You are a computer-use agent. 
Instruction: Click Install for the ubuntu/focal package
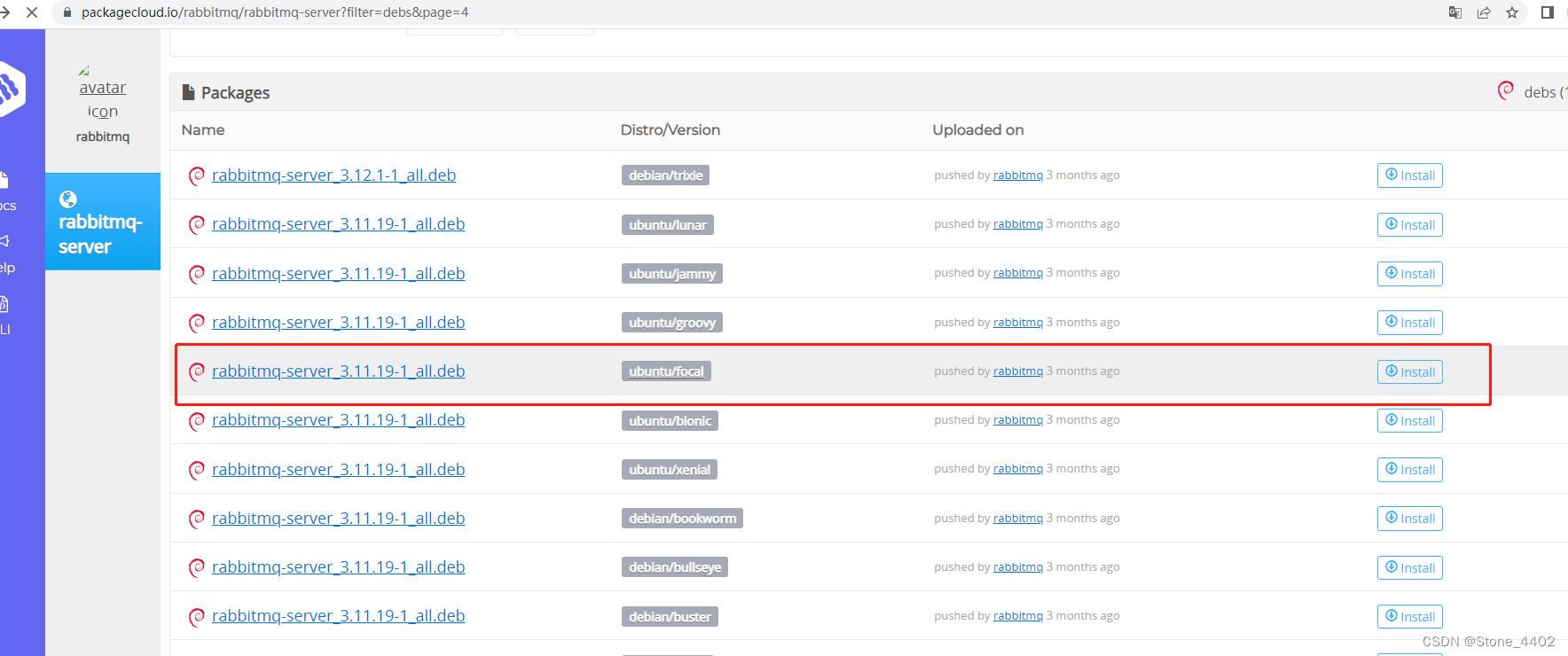(1409, 371)
